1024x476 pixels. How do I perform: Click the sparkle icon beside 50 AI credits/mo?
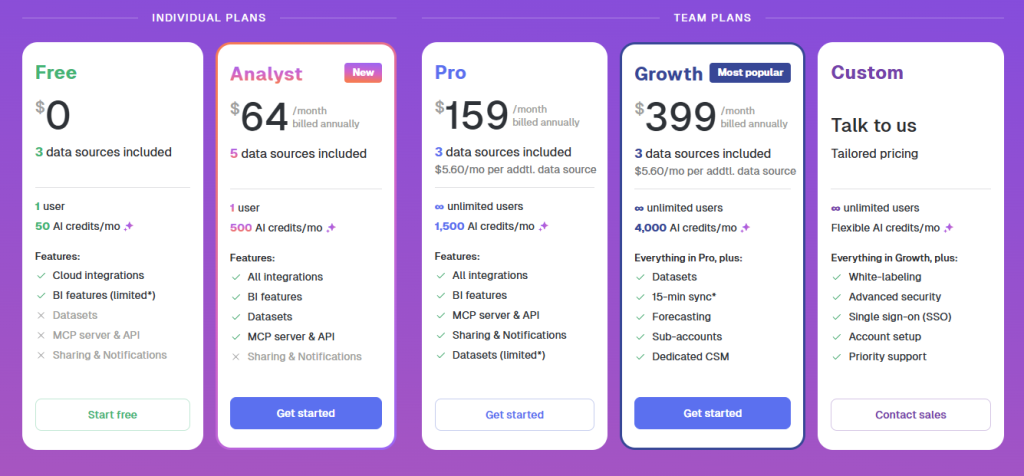click(x=129, y=226)
